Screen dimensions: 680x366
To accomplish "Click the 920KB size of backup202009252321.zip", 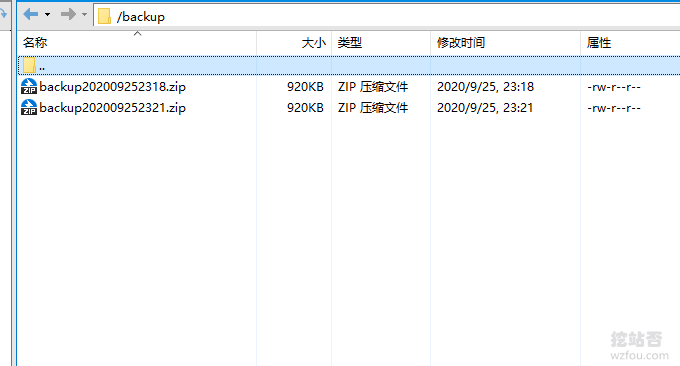I will point(305,108).
